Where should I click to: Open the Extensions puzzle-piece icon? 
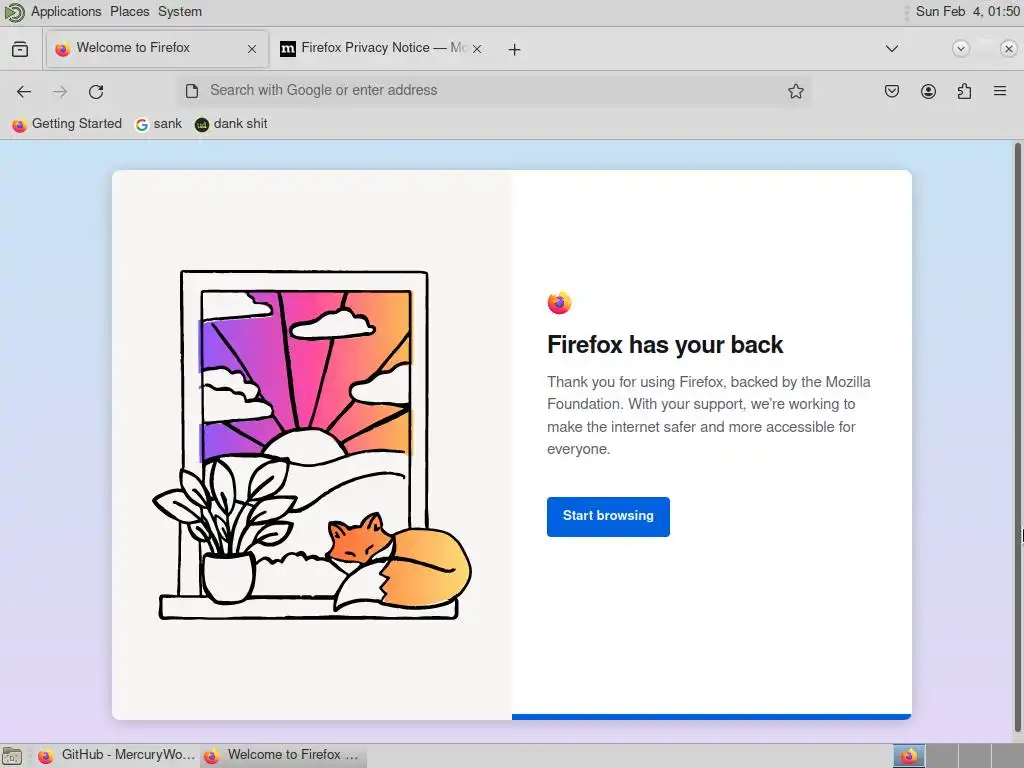964,91
